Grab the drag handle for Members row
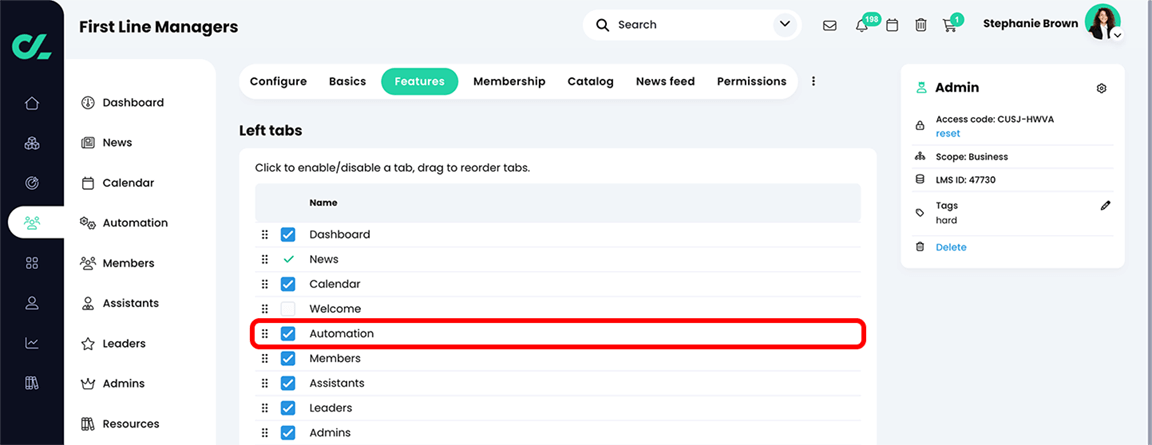Image resolution: width=1152 pixels, height=445 pixels. (265, 358)
